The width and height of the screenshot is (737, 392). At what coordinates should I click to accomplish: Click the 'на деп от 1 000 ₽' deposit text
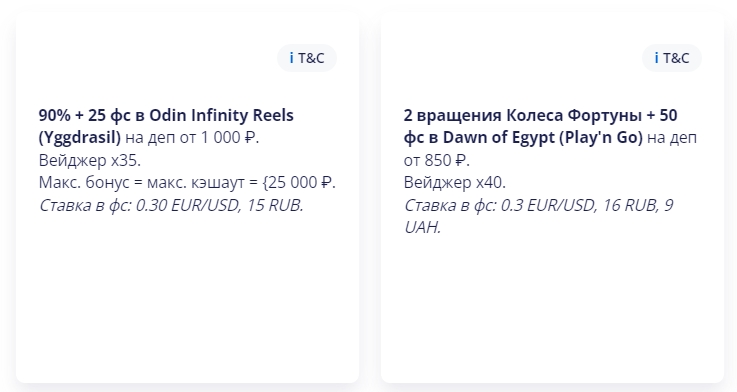coord(190,138)
